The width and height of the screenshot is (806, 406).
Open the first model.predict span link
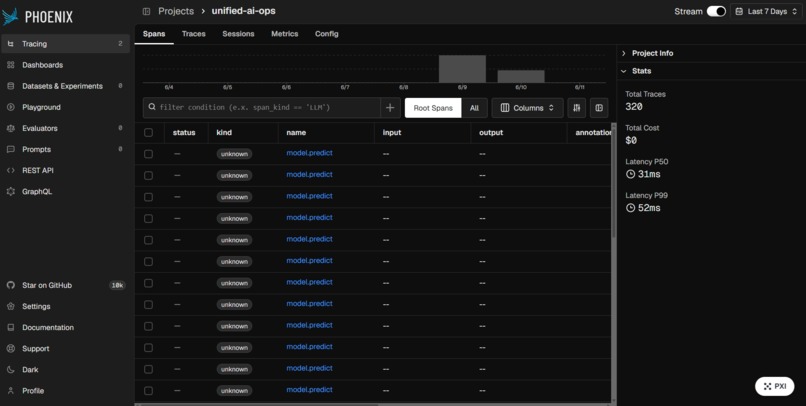pos(309,153)
